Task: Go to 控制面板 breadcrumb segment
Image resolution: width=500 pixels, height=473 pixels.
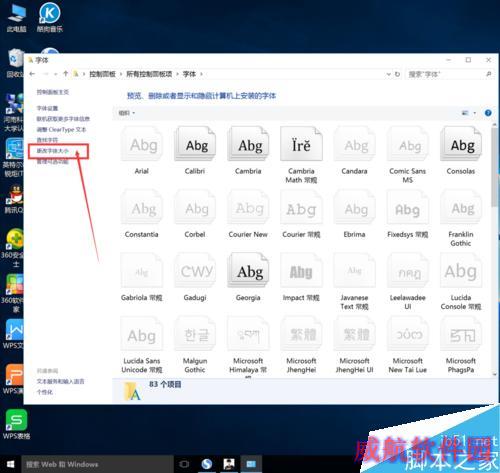Action: coord(102,74)
